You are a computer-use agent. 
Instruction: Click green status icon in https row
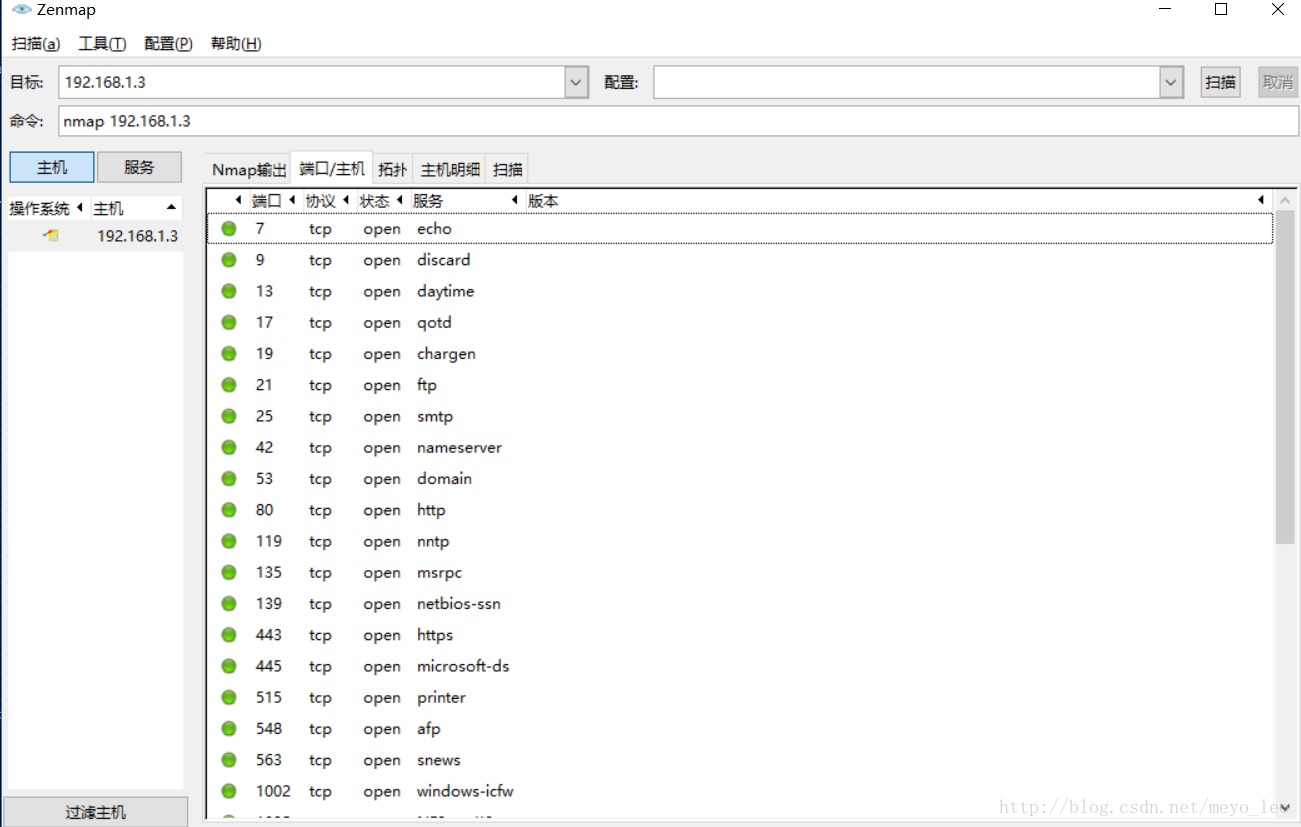[x=229, y=635]
